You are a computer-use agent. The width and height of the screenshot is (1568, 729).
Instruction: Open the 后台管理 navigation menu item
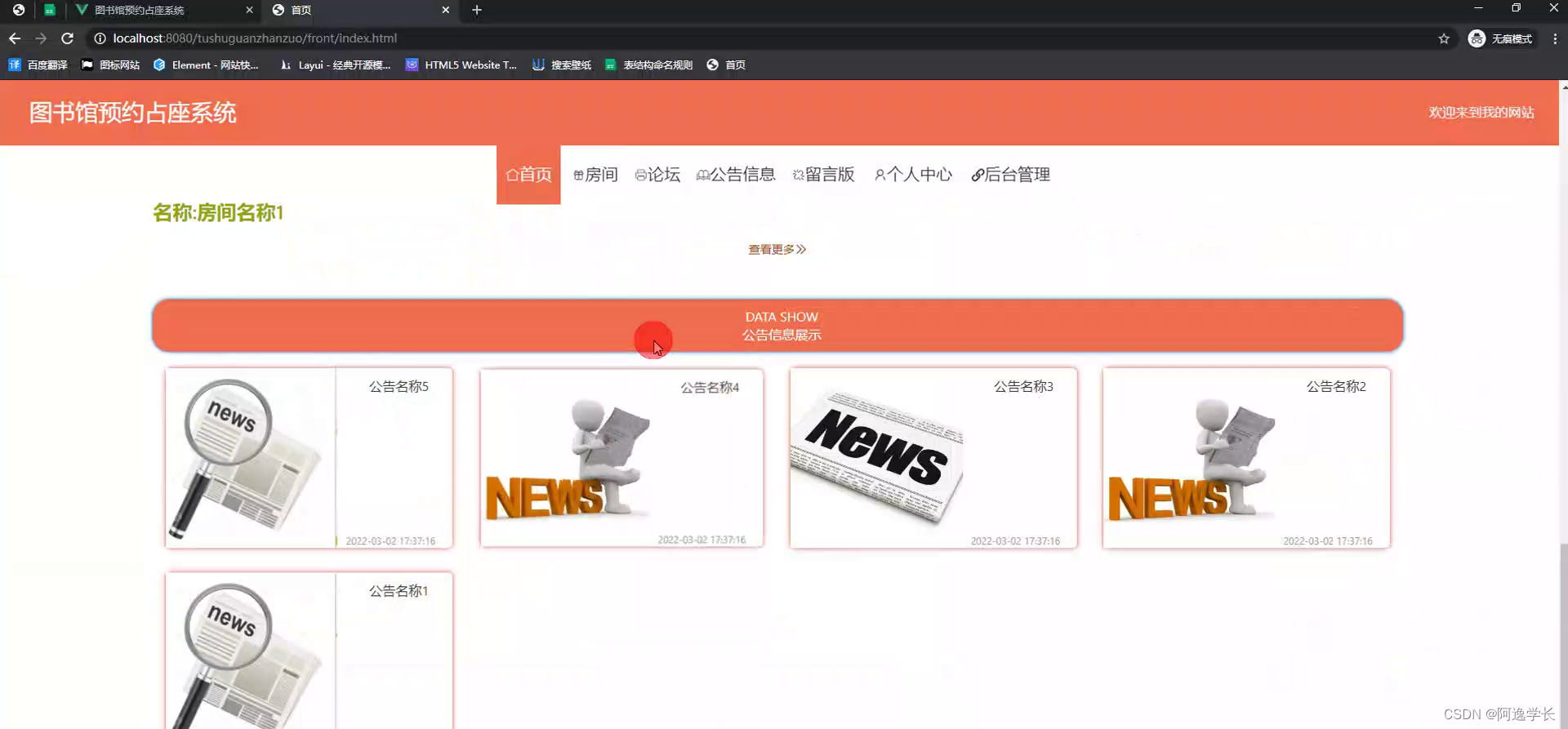[1010, 175]
